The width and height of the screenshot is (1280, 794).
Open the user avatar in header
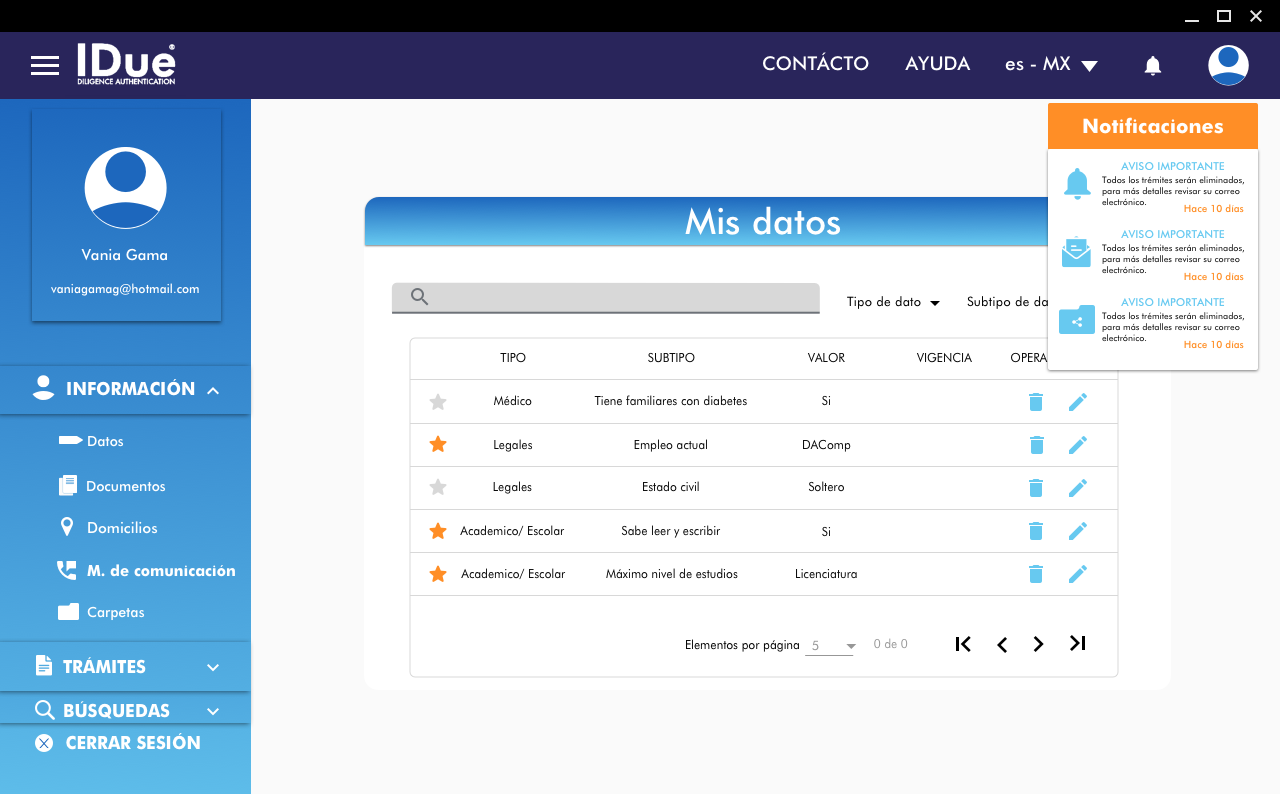coord(1227,65)
